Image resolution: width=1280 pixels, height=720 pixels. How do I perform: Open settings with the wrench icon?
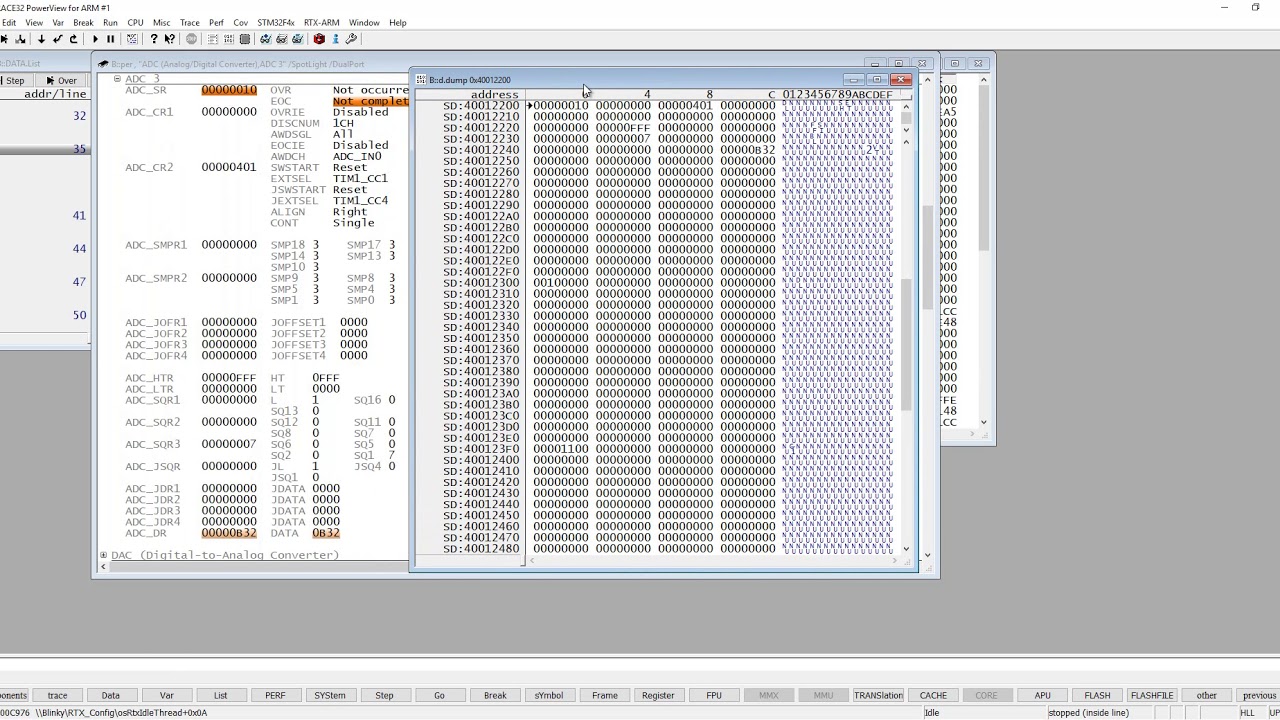(351, 39)
